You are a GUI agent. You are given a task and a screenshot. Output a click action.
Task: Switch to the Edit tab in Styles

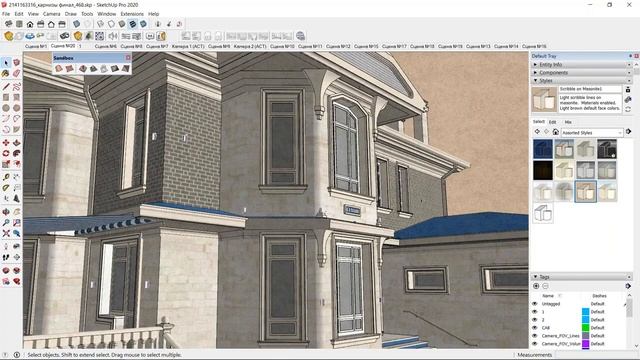coord(552,122)
